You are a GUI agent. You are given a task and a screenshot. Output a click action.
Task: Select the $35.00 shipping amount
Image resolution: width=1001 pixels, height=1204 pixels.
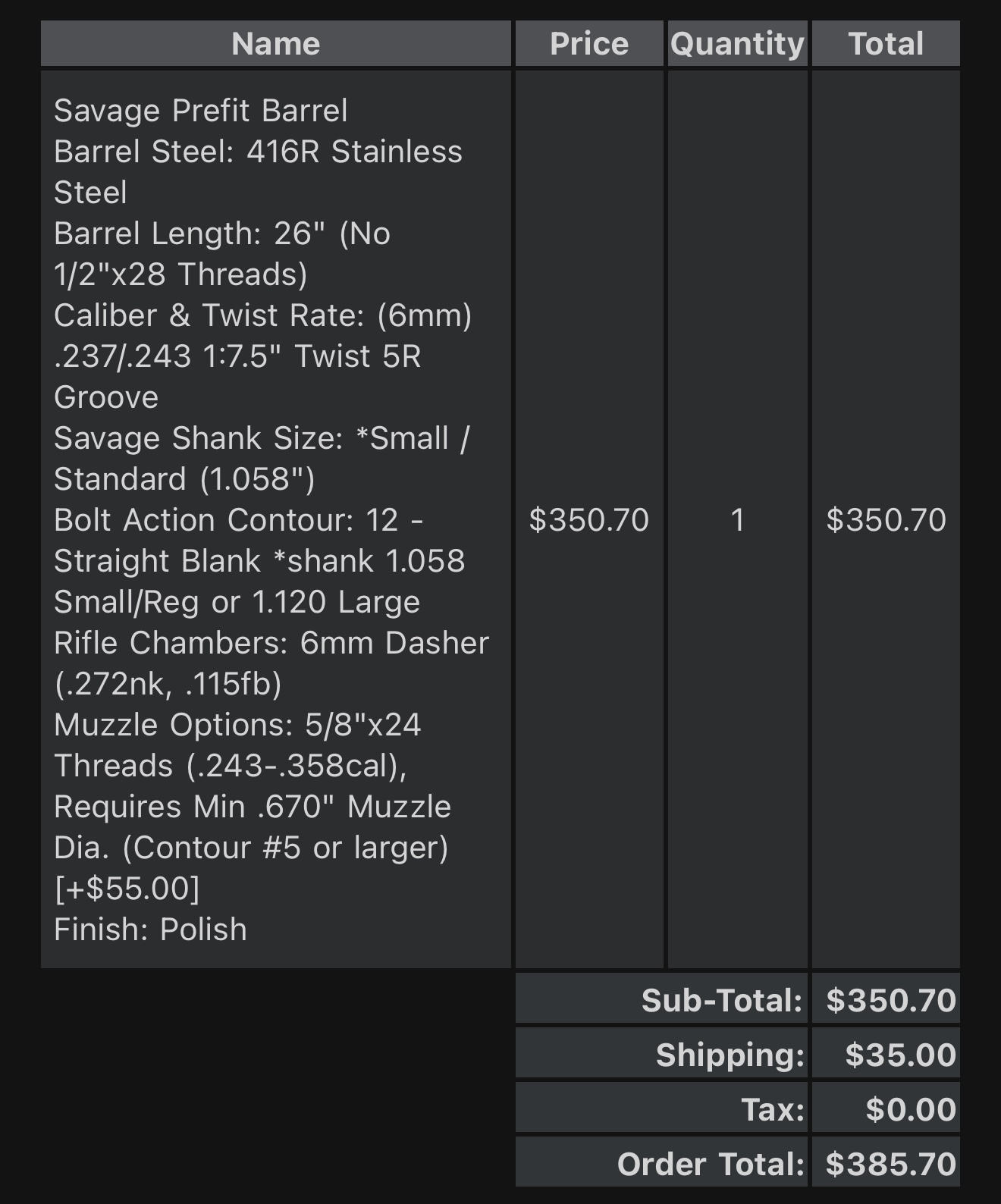click(x=900, y=1055)
